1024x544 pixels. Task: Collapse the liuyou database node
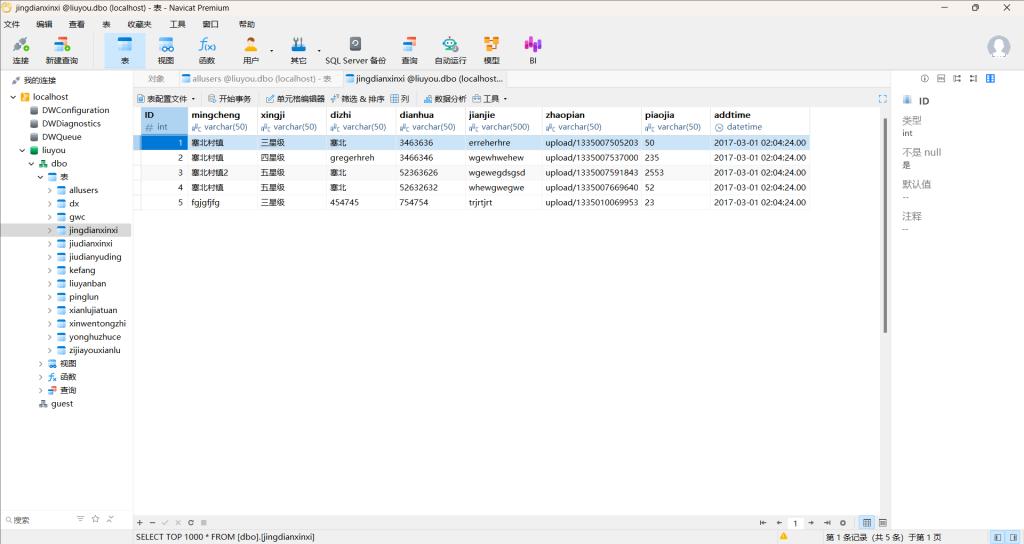tap(22, 150)
